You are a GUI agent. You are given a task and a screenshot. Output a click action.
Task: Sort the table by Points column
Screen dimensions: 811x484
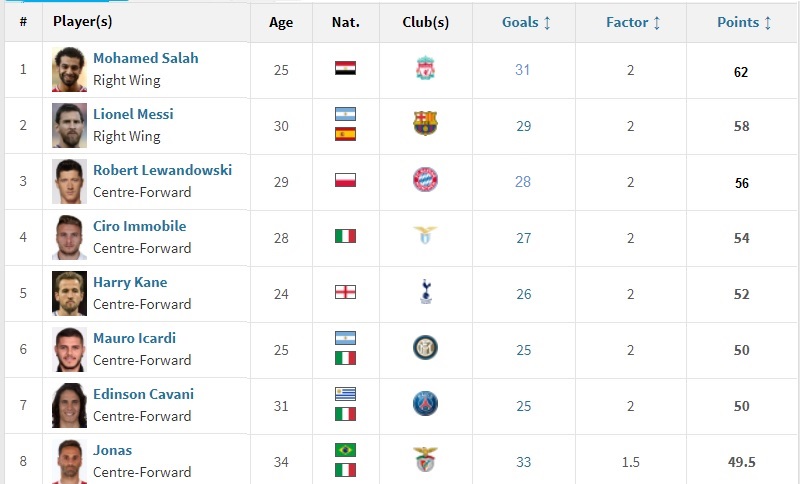(x=744, y=22)
